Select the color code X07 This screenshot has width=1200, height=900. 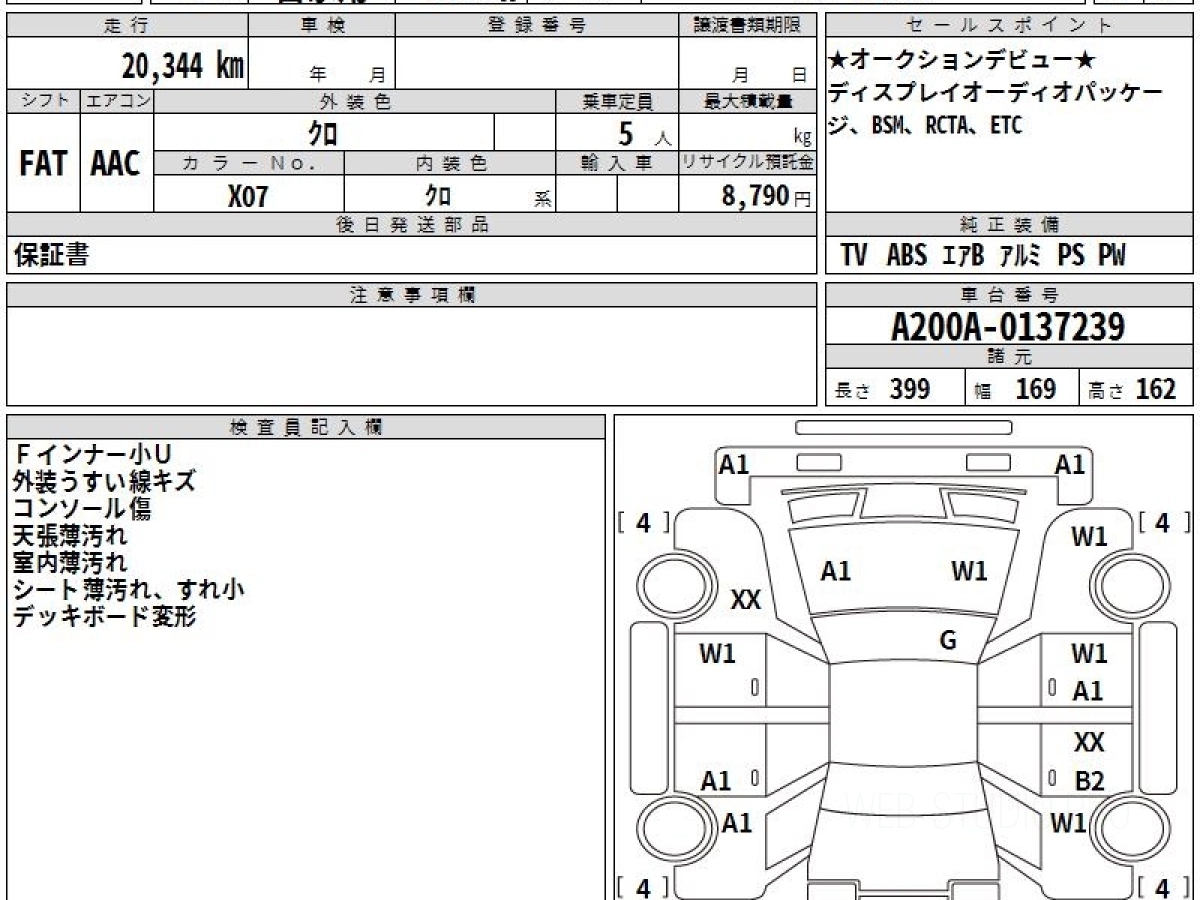click(x=248, y=196)
